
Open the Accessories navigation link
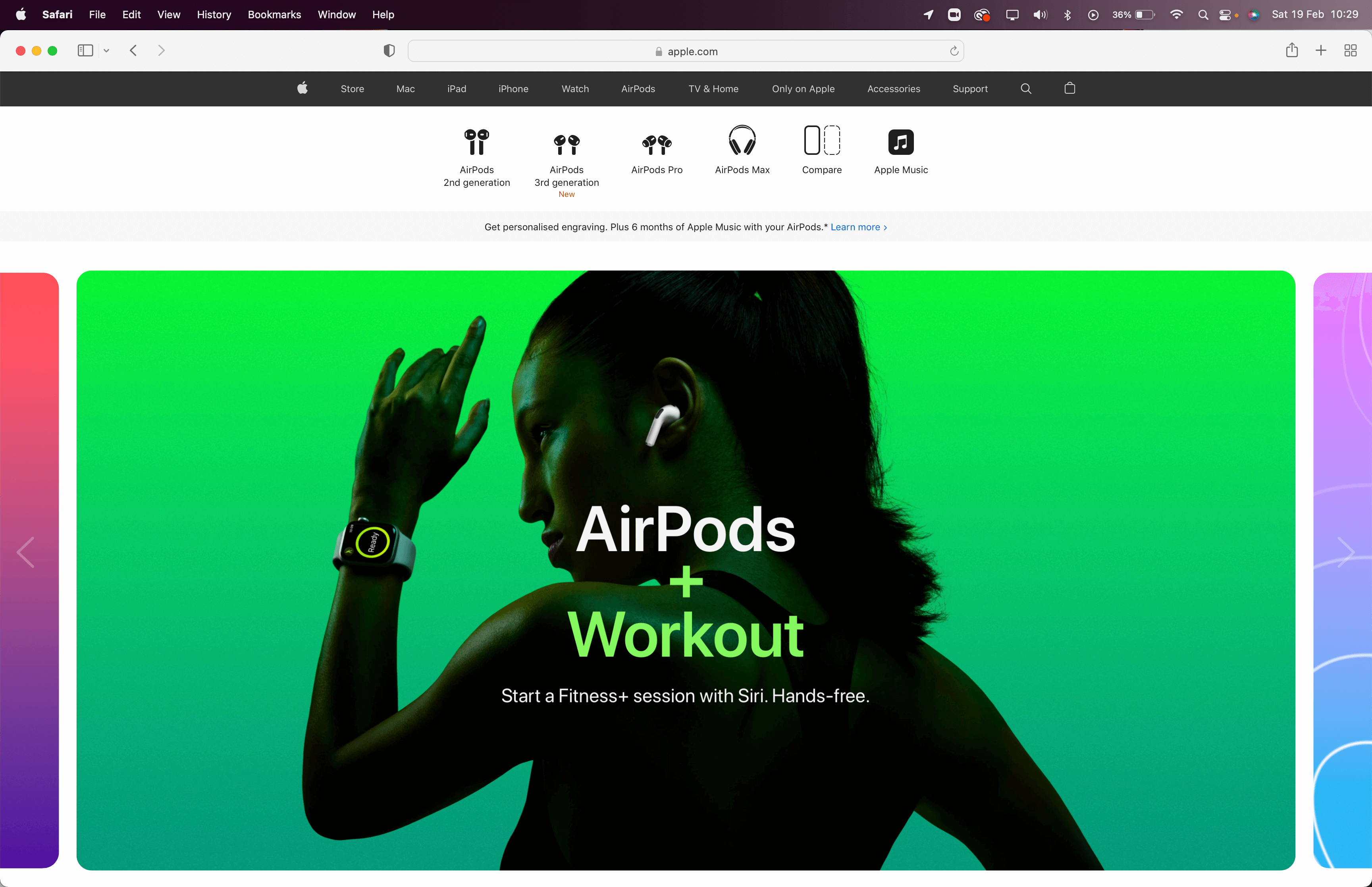pos(894,89)
